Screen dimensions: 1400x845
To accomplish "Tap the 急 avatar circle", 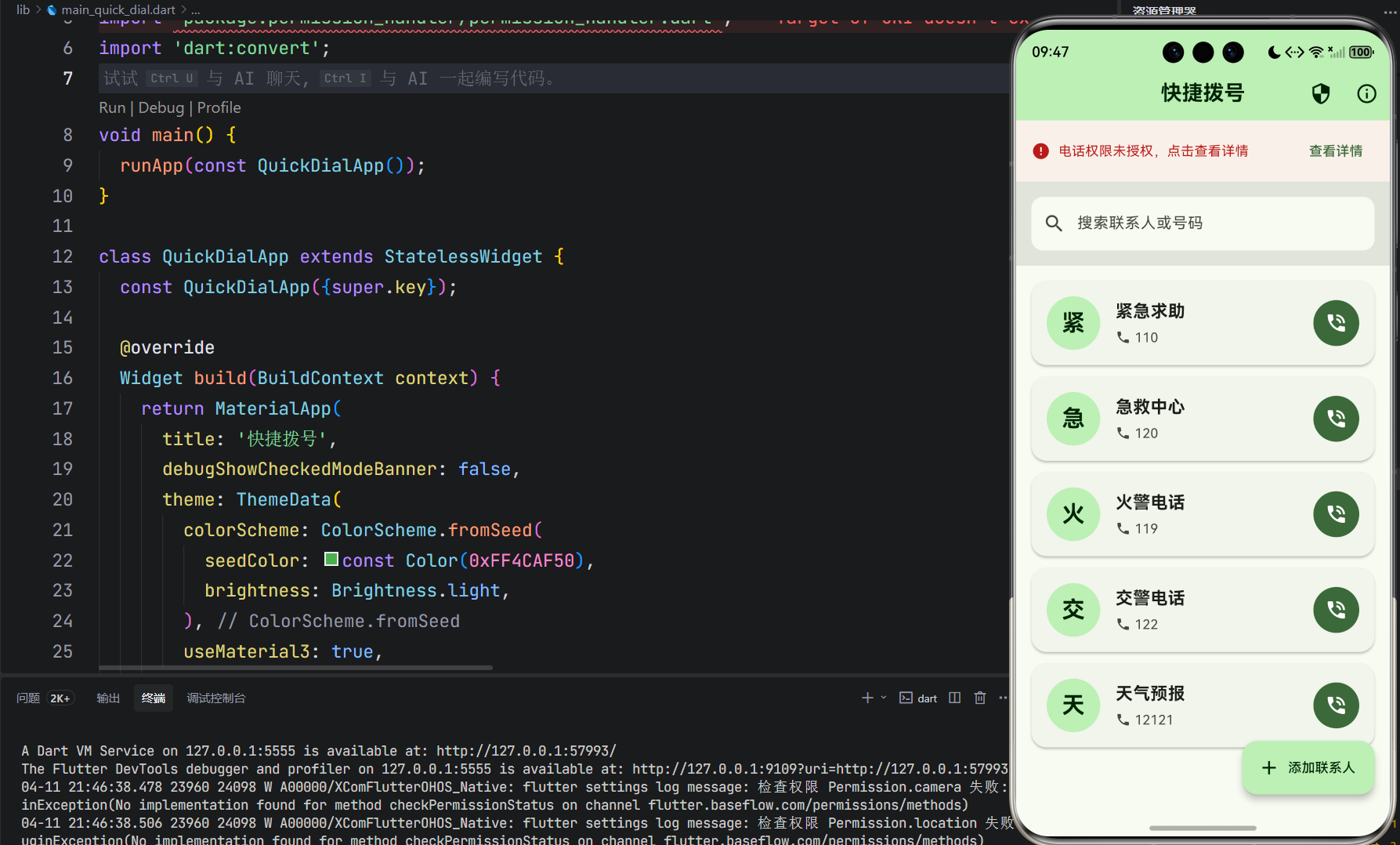I will click(x=1073, y=419).
